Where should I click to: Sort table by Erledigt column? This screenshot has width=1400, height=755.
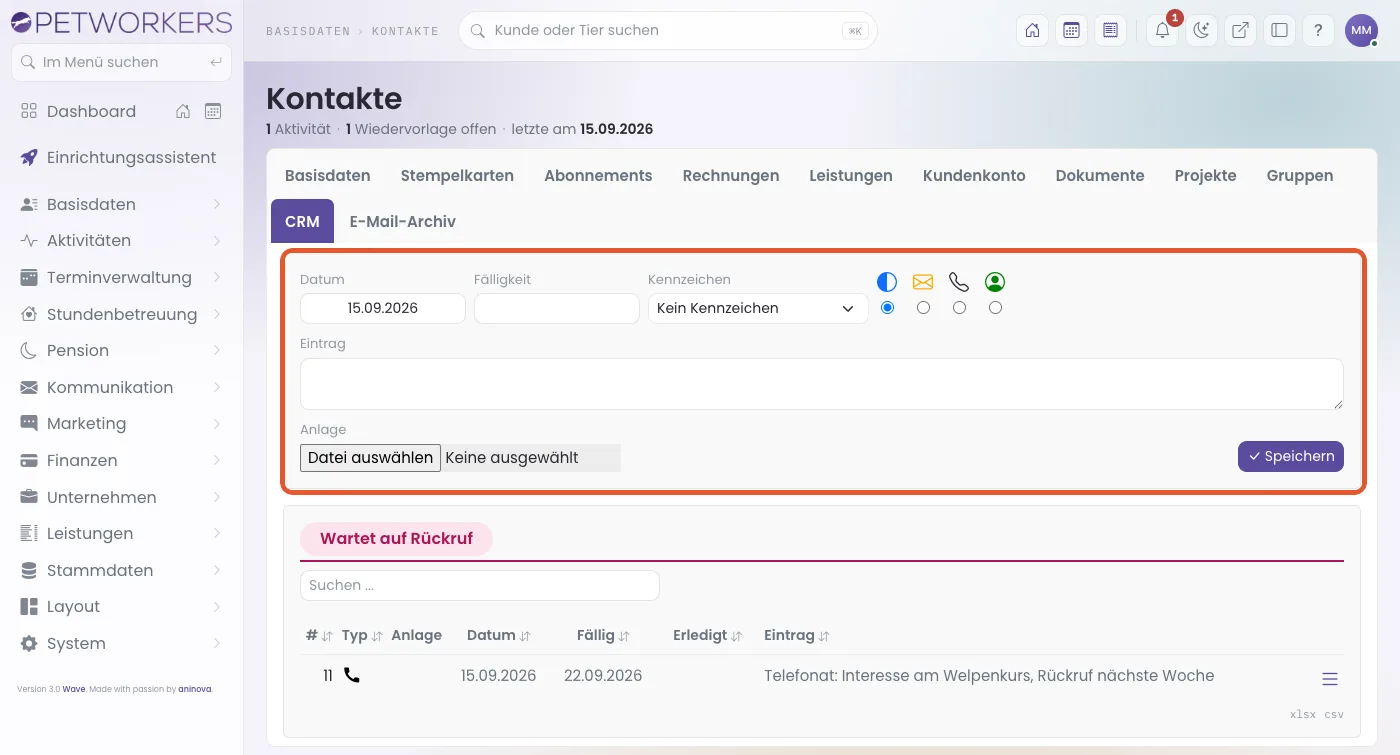(x=708, y=635)
